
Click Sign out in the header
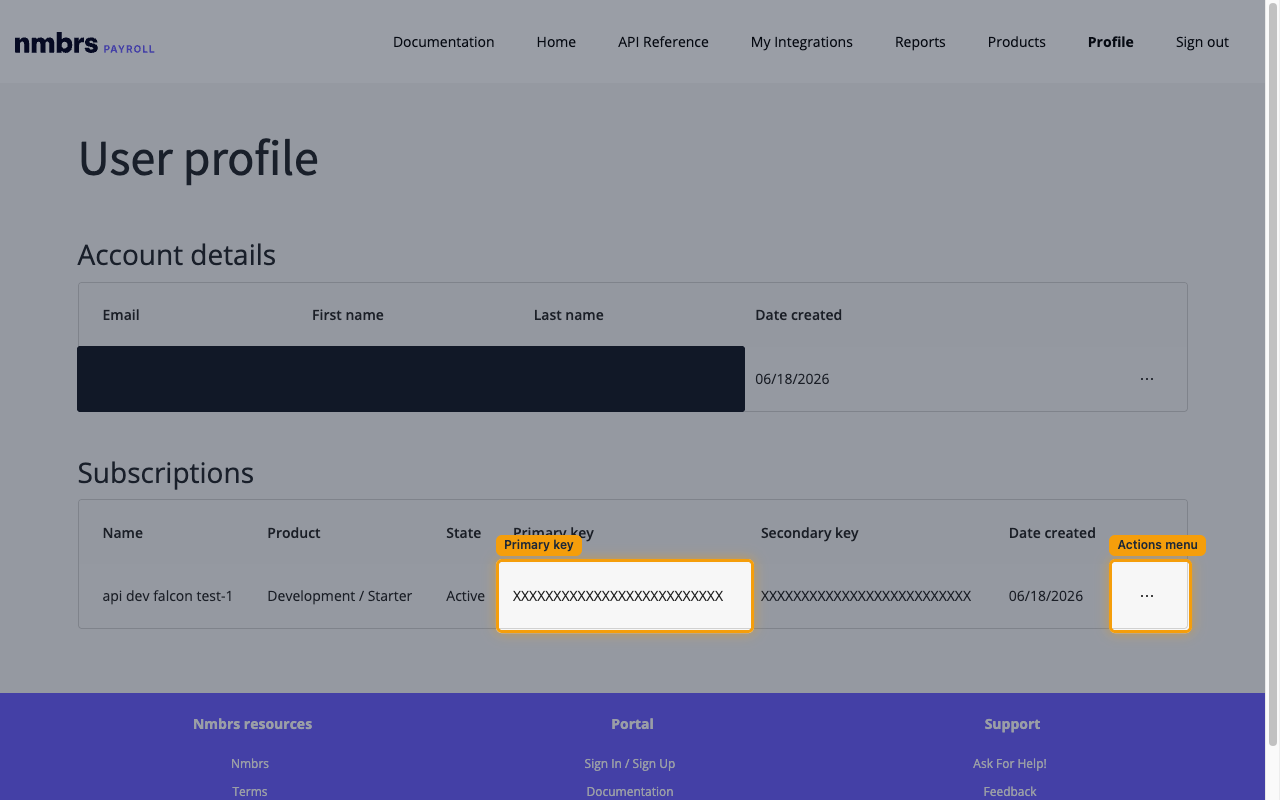[1202, 42]
